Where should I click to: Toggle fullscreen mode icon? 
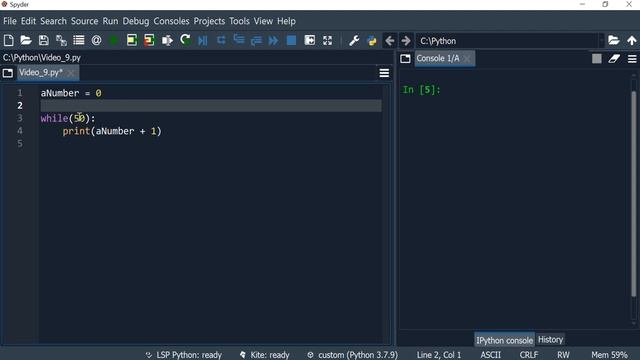point(327,40)
